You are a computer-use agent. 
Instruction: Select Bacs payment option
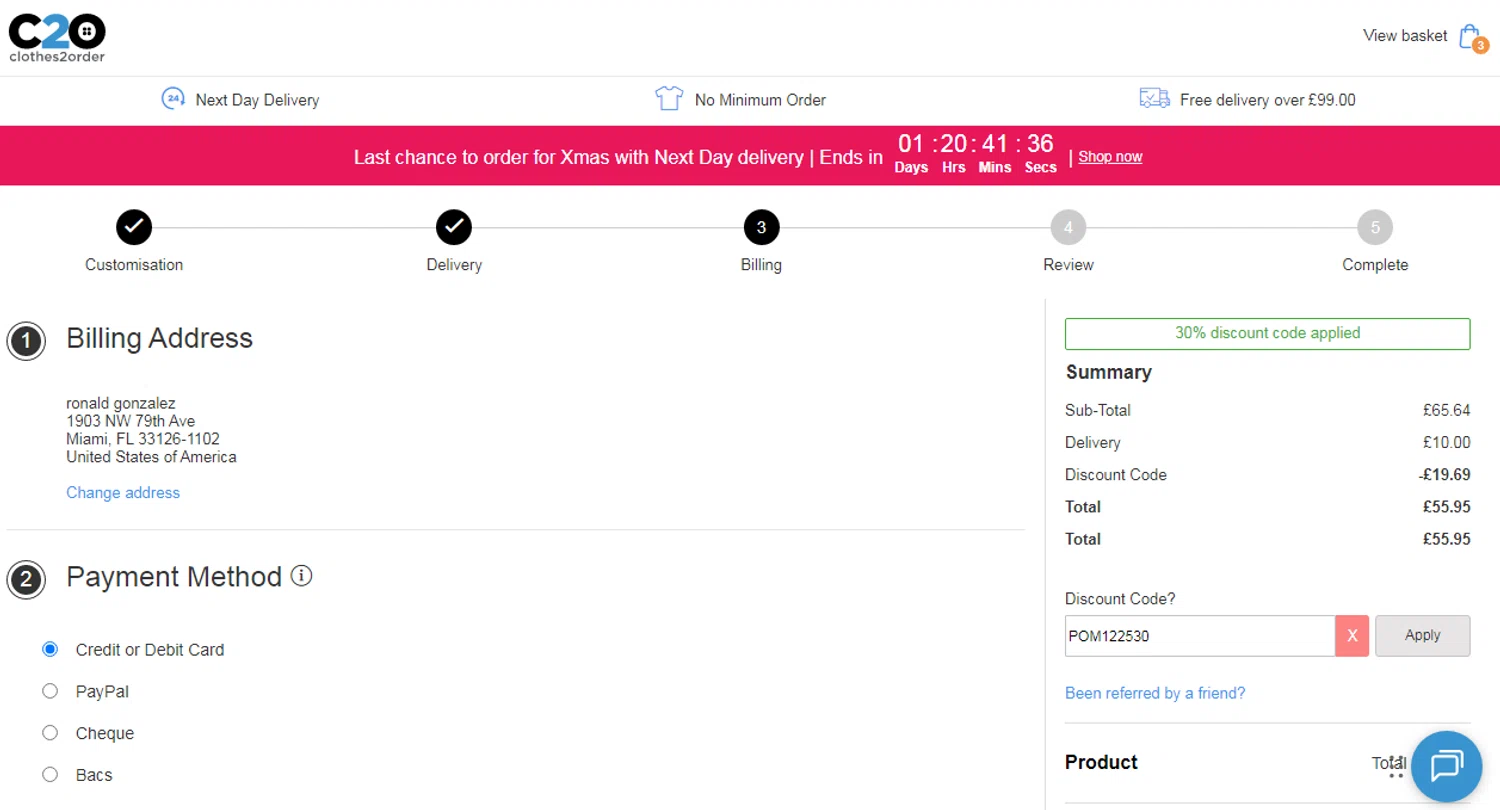click(x=50, y=775)
